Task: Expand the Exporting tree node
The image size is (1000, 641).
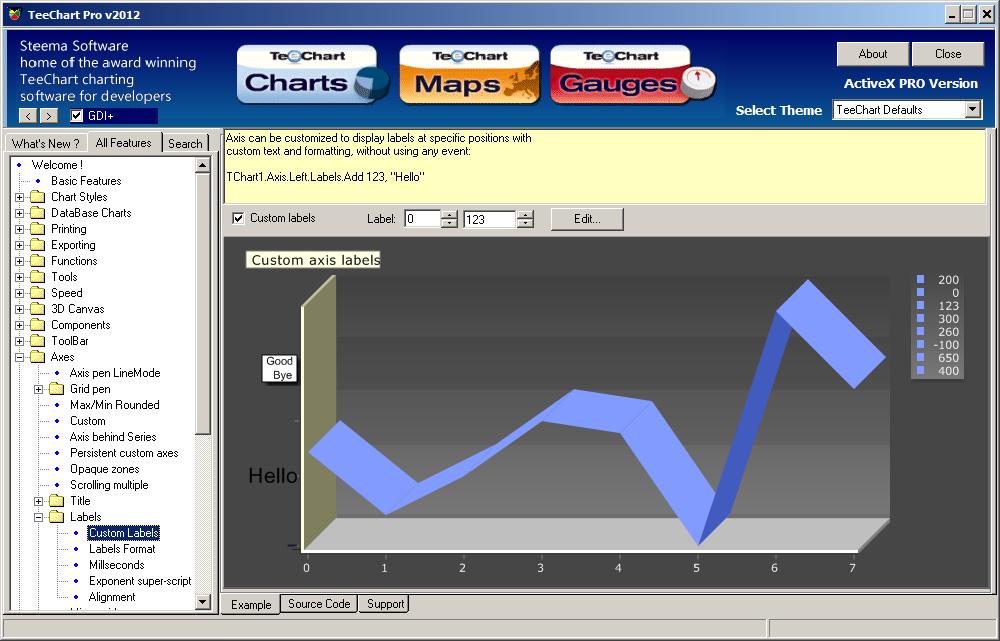Action: (19, 245)
